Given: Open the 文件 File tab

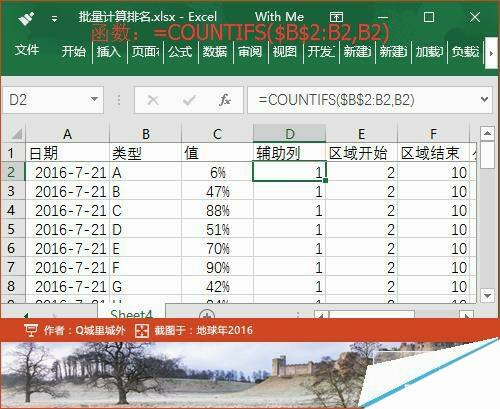Looking at the screenshot, I should click(27, 50).
